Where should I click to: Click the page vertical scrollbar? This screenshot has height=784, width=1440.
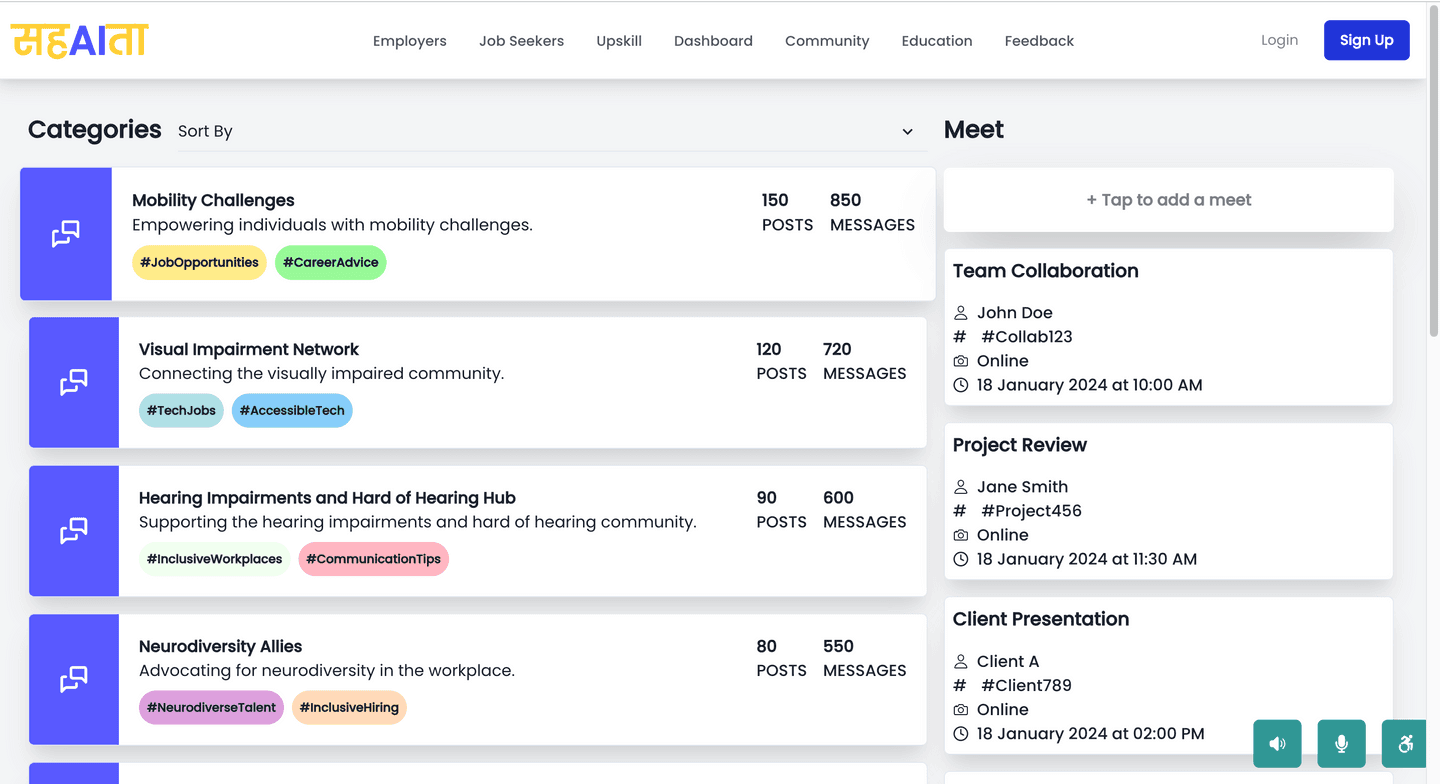1434,170
